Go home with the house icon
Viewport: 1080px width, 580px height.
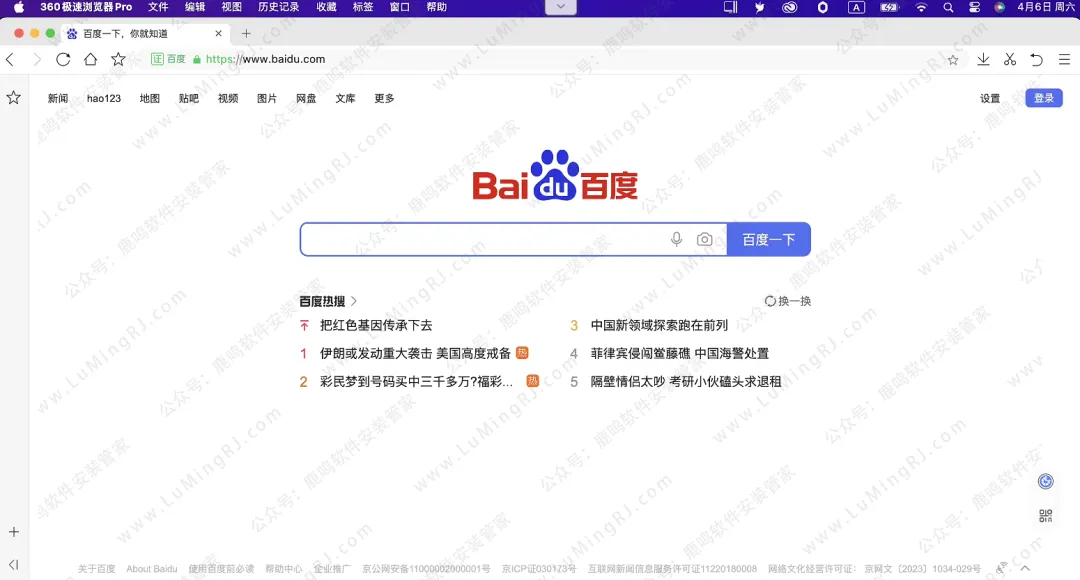90,59
